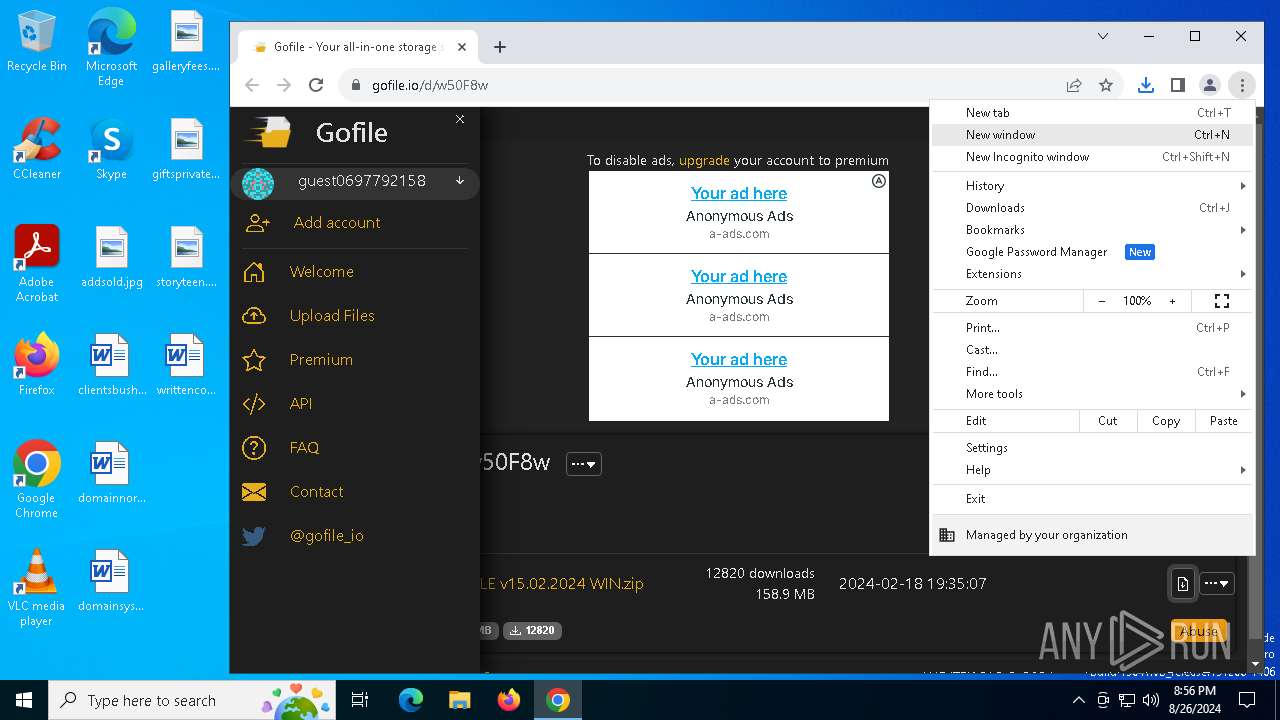Click Task View button on taskbar
Viewport: 1280px width, 720px height.
click(x=360, y=700)
